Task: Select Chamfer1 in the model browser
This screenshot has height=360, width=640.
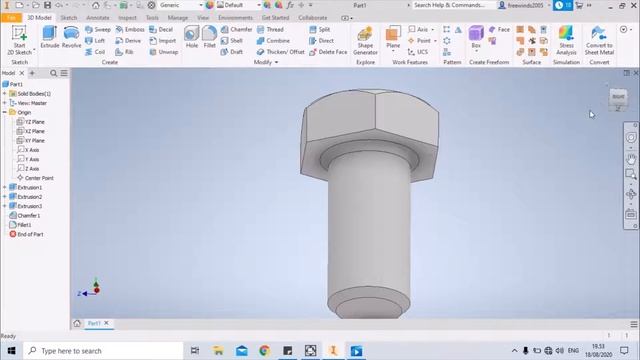Action: (24, 216)
